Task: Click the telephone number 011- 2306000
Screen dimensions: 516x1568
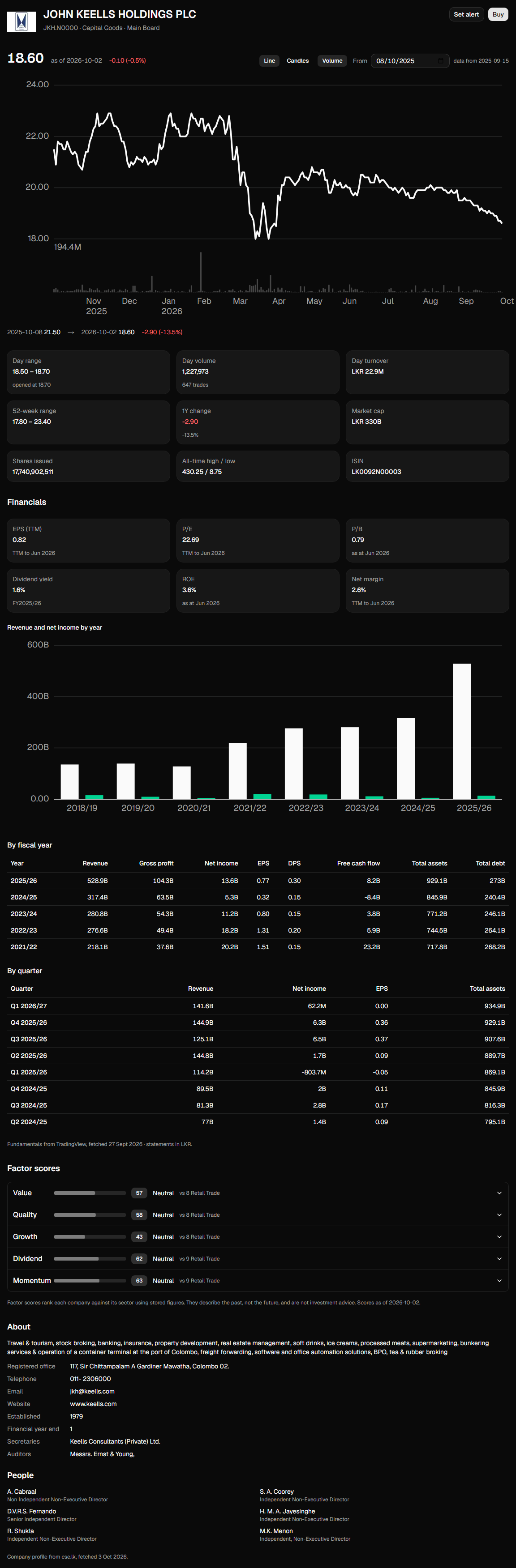Action: click(90, 1379)
